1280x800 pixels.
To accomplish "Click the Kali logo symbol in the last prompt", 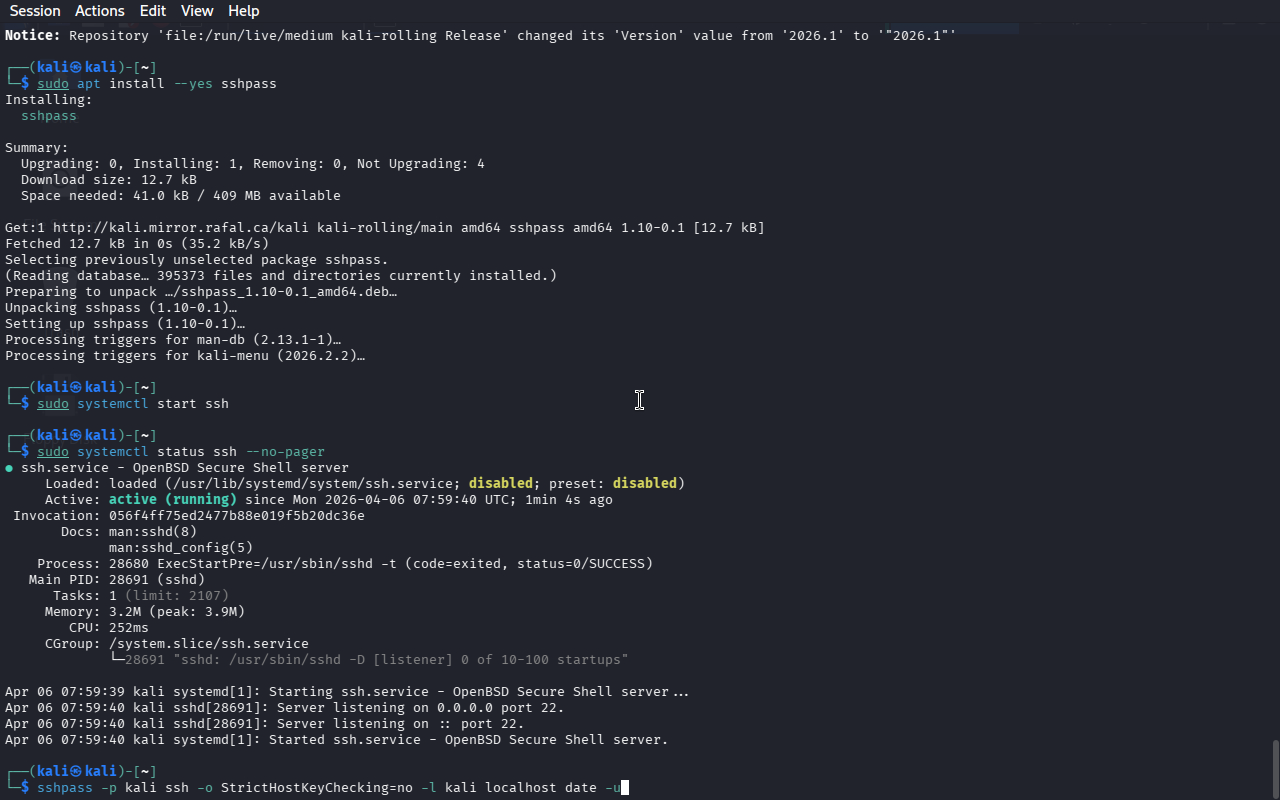I will (x=77, y=772).
